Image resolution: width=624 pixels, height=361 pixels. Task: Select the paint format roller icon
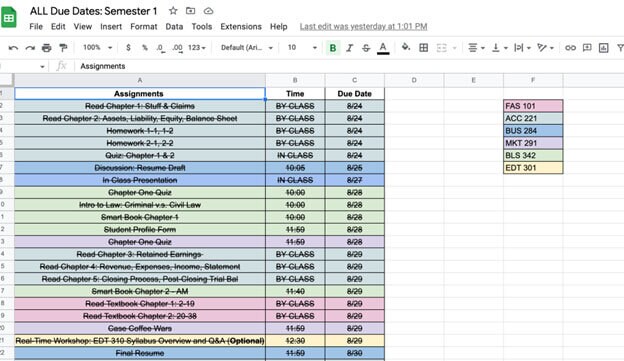tap(63, 48)
